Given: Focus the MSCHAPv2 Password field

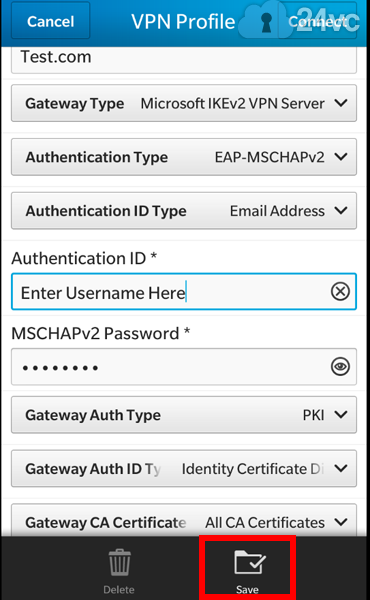Looking at the screenshot, I should pos(184,367).
